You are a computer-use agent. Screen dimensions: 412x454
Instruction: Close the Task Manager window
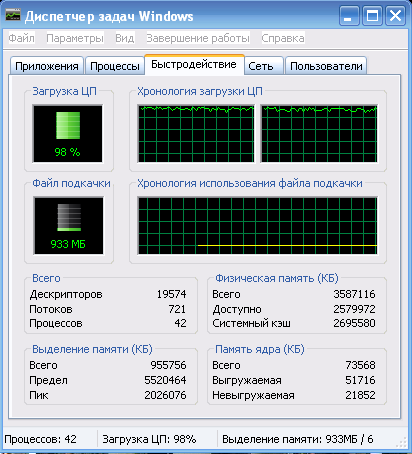395,16
